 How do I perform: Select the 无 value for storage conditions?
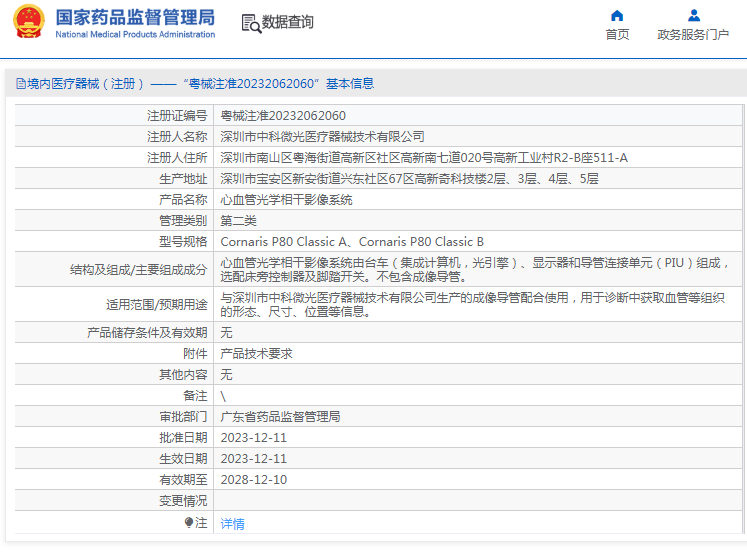pyautogui.click(x=226, y=332)
